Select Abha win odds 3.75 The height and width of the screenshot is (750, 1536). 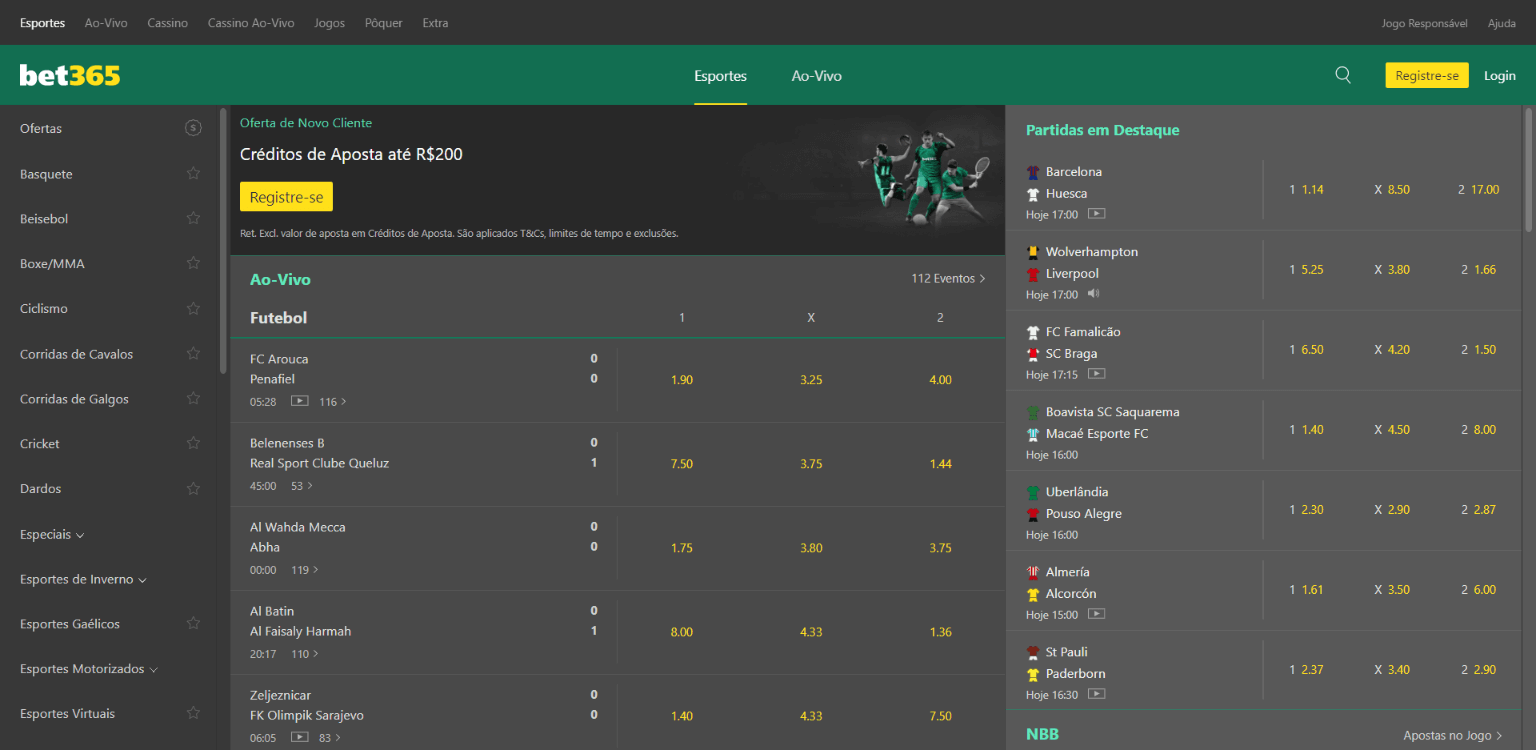point(940,548)
